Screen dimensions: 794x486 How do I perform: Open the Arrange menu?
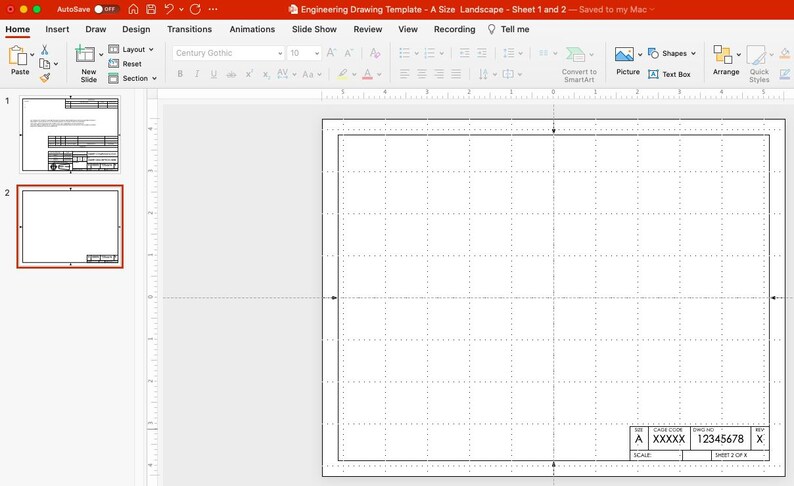[x=726, y=61]
